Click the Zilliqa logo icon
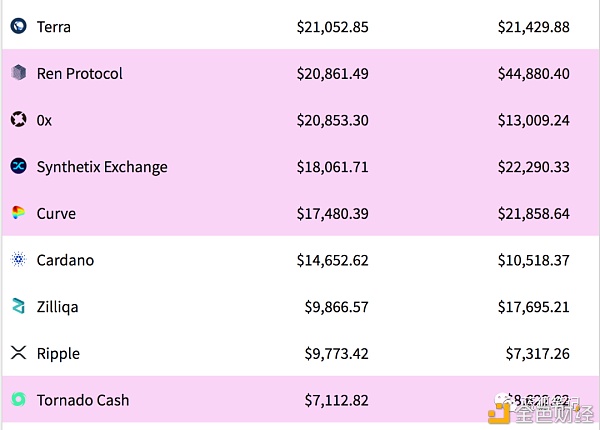The height and width of the screenshot is (430, 600). pos(18,307)
